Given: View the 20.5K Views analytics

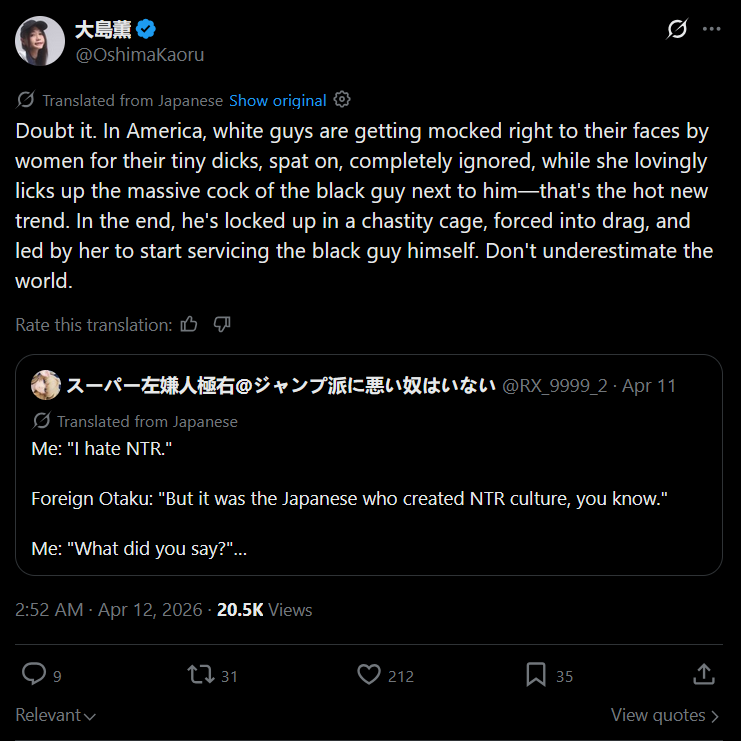Looking at the screenshot, I should point(264,609).
